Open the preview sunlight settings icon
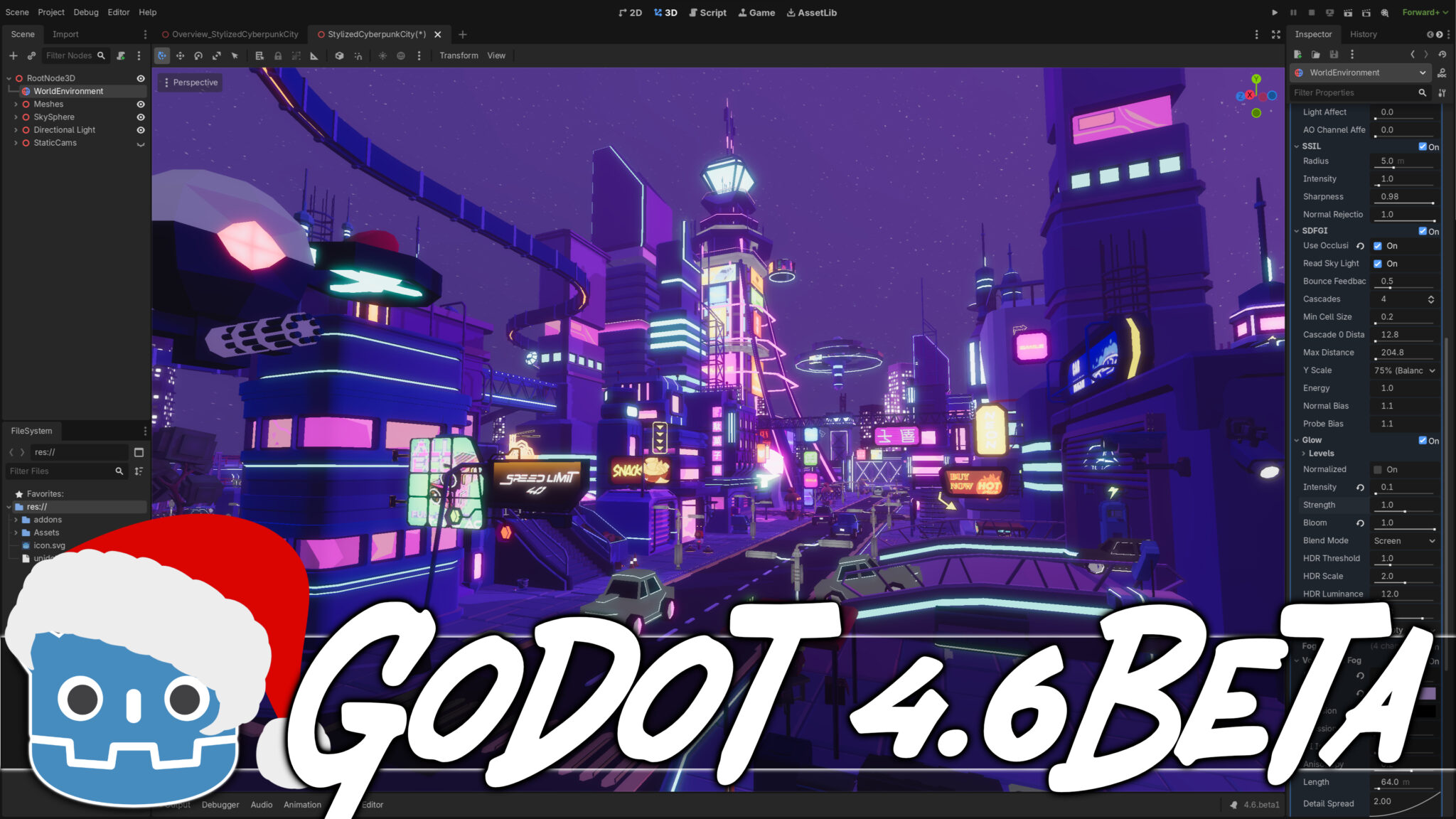 382,55
